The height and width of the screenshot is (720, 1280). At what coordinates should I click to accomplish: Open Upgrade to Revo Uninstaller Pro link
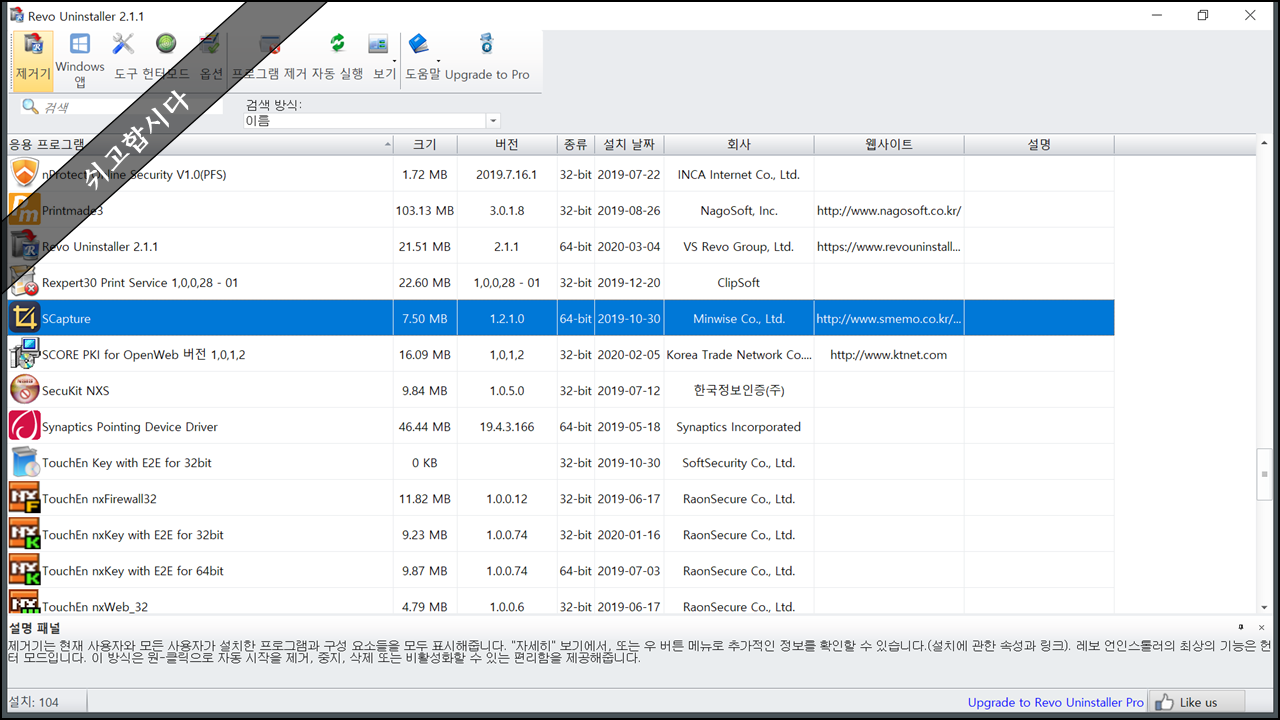tap(1055, 703)
